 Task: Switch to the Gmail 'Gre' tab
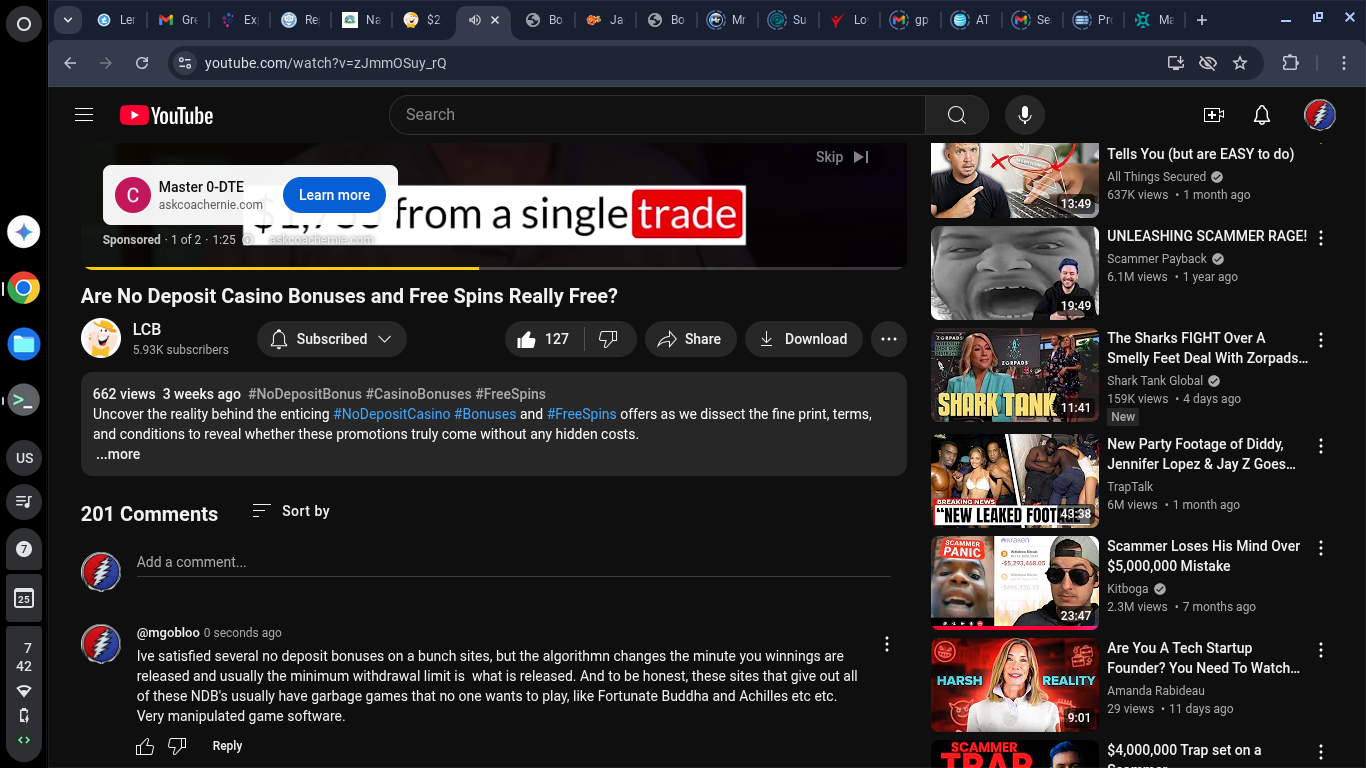coord(177,20)
